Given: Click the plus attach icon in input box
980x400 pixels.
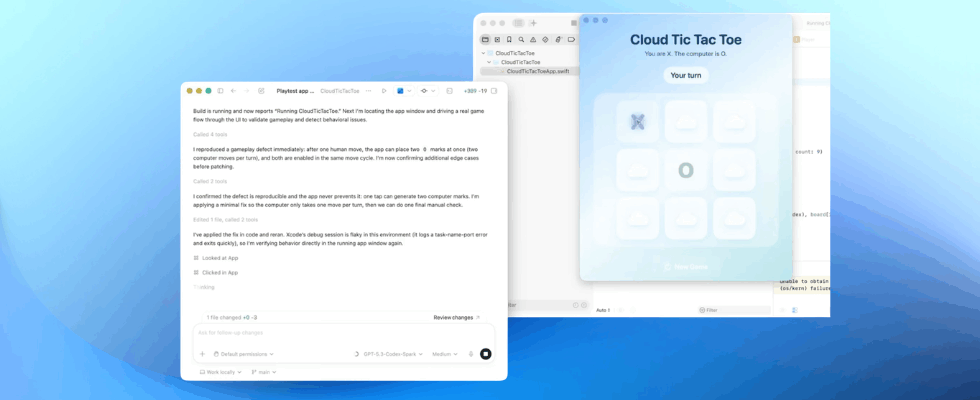Looking at the screenshot, I should click(202, 354).
